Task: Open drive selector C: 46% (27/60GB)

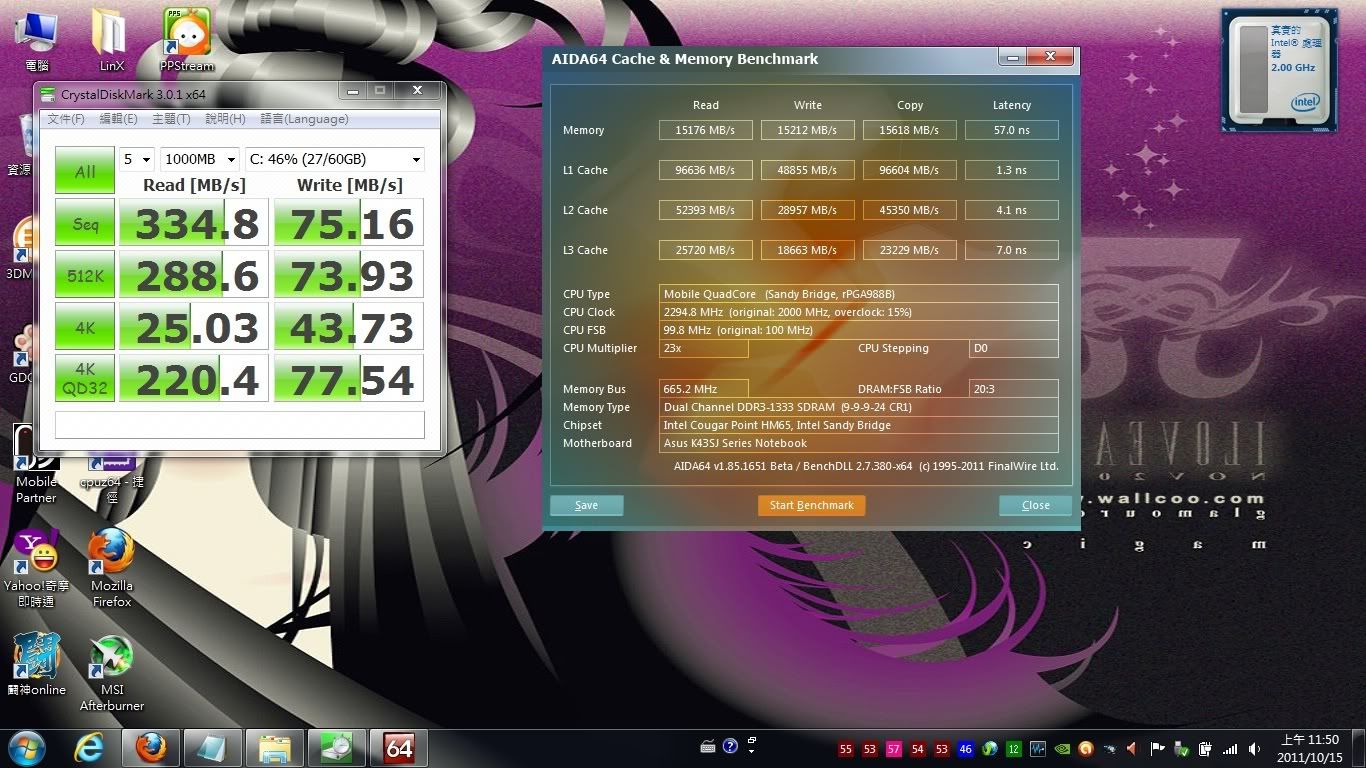Action: 334,159
